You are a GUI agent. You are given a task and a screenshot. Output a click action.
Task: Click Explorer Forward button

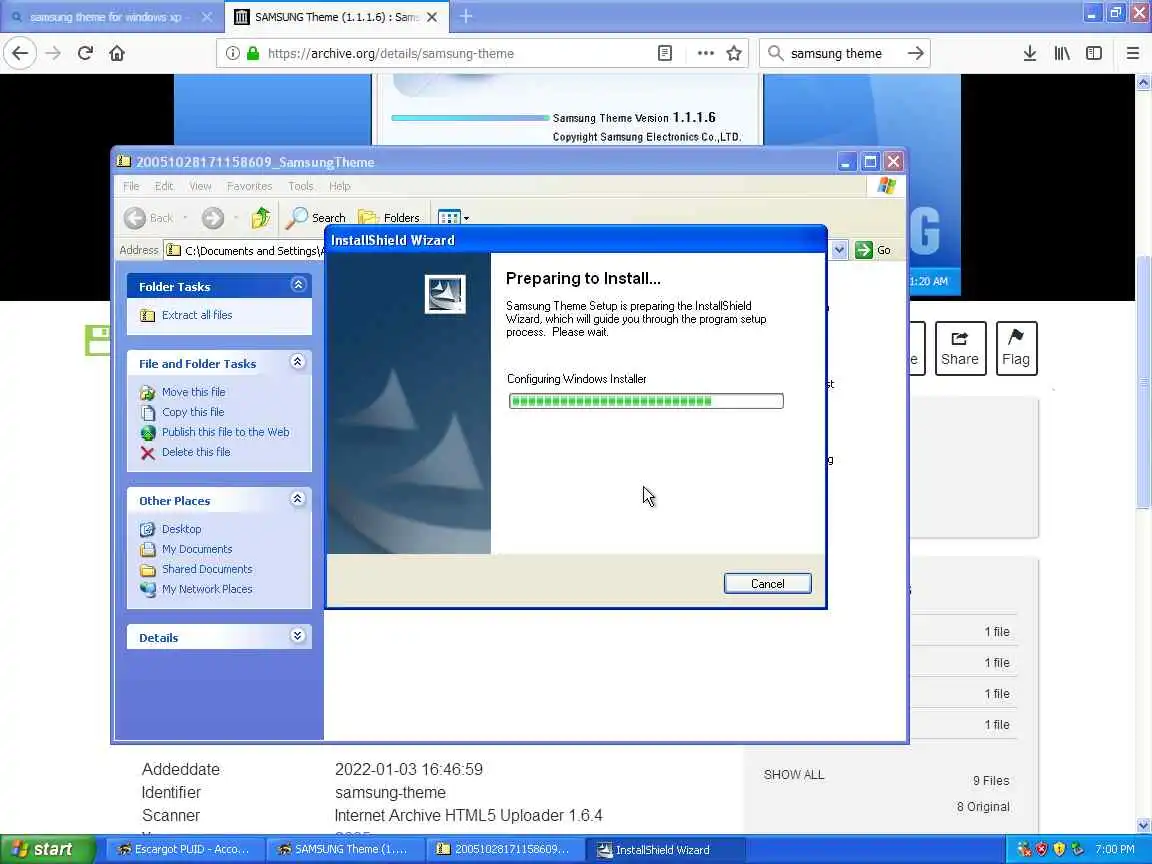click(x=212, y=217)
